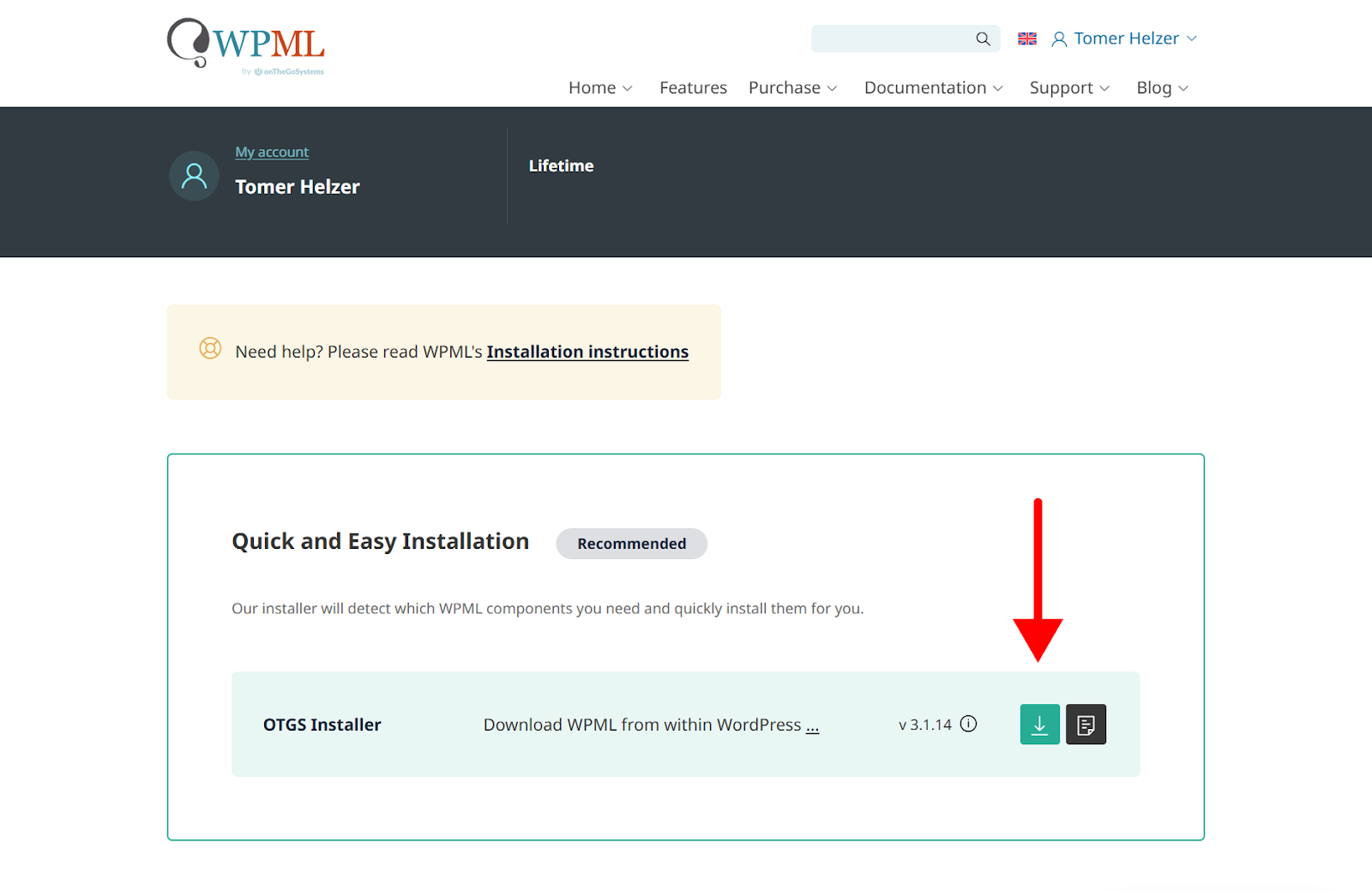Download the OTGS Installer via green button

[1039, 725]
